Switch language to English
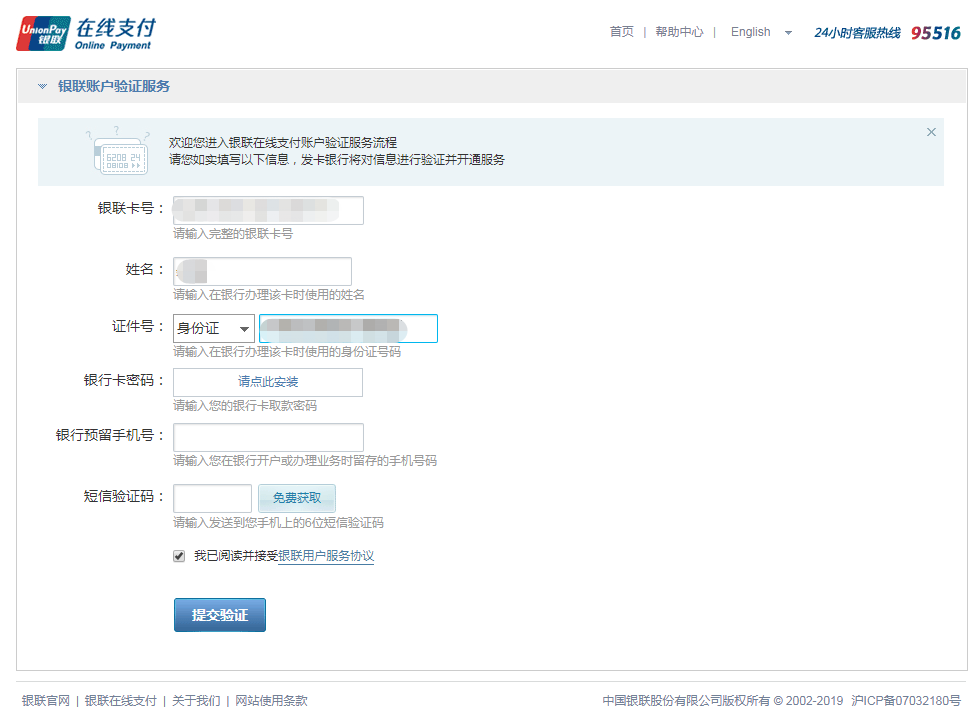Image resolution: width=978 pixels, height=723 pixels. click(x=750, y=32)
